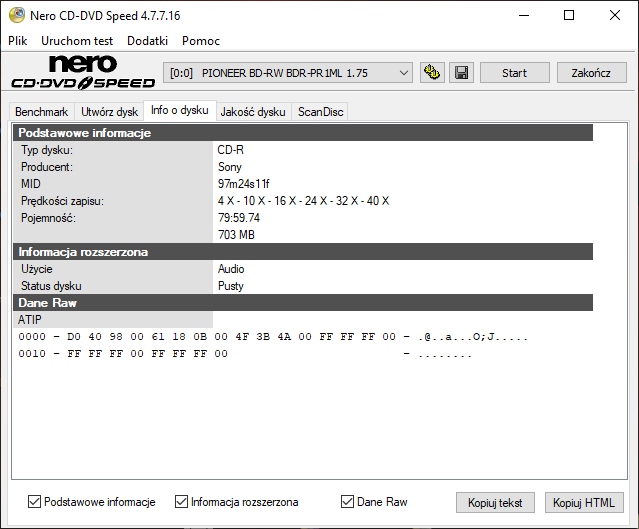
Task: Maximize the Nero CD-DVD Speed window
Action: (569, 15)
